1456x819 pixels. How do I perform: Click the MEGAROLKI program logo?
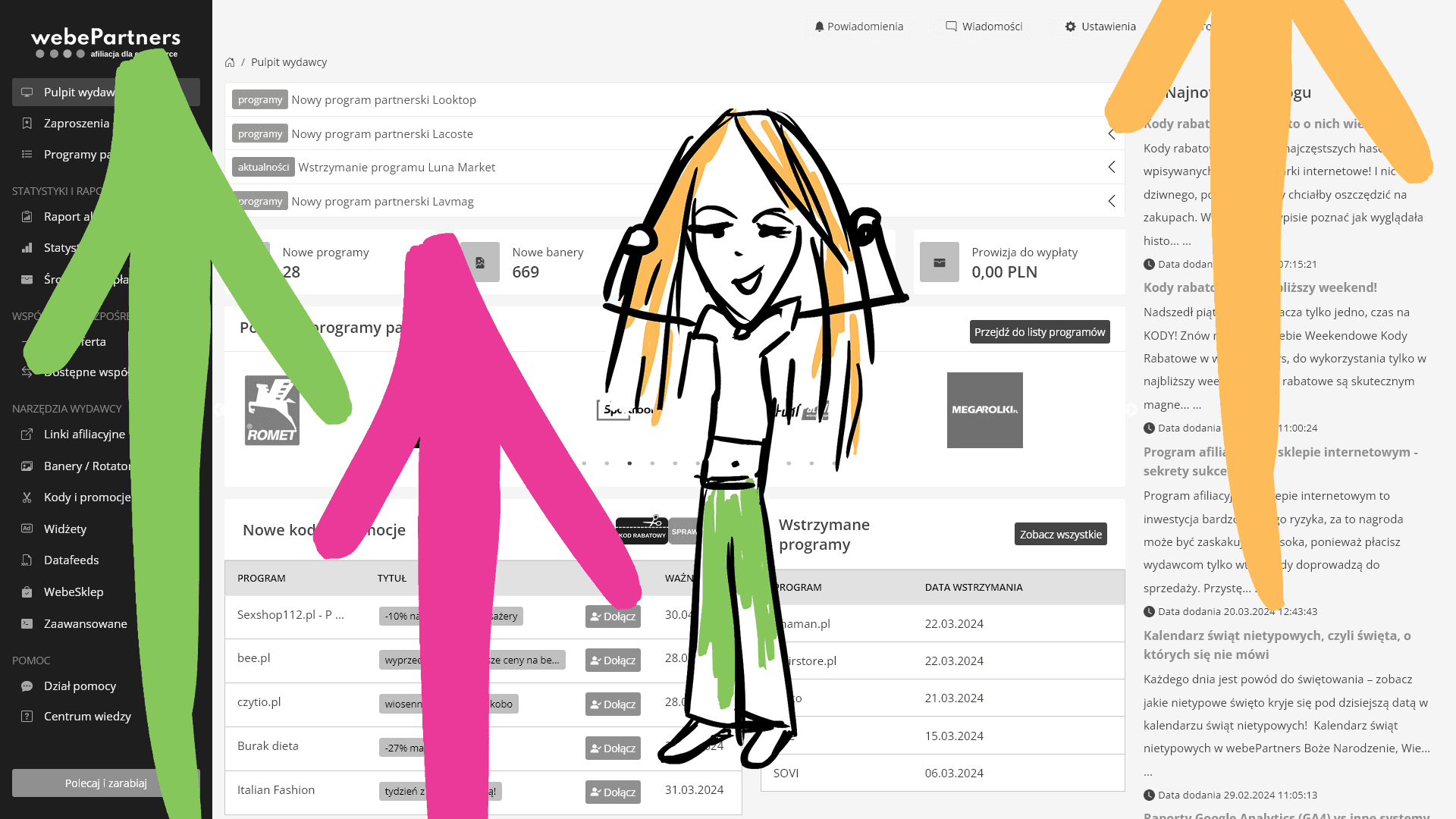pyautogui.click(x=984, y=410)
